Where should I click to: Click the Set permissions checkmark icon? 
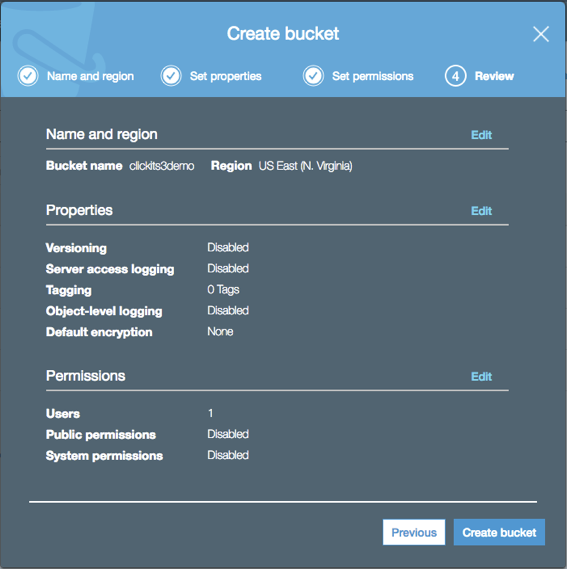313,76
